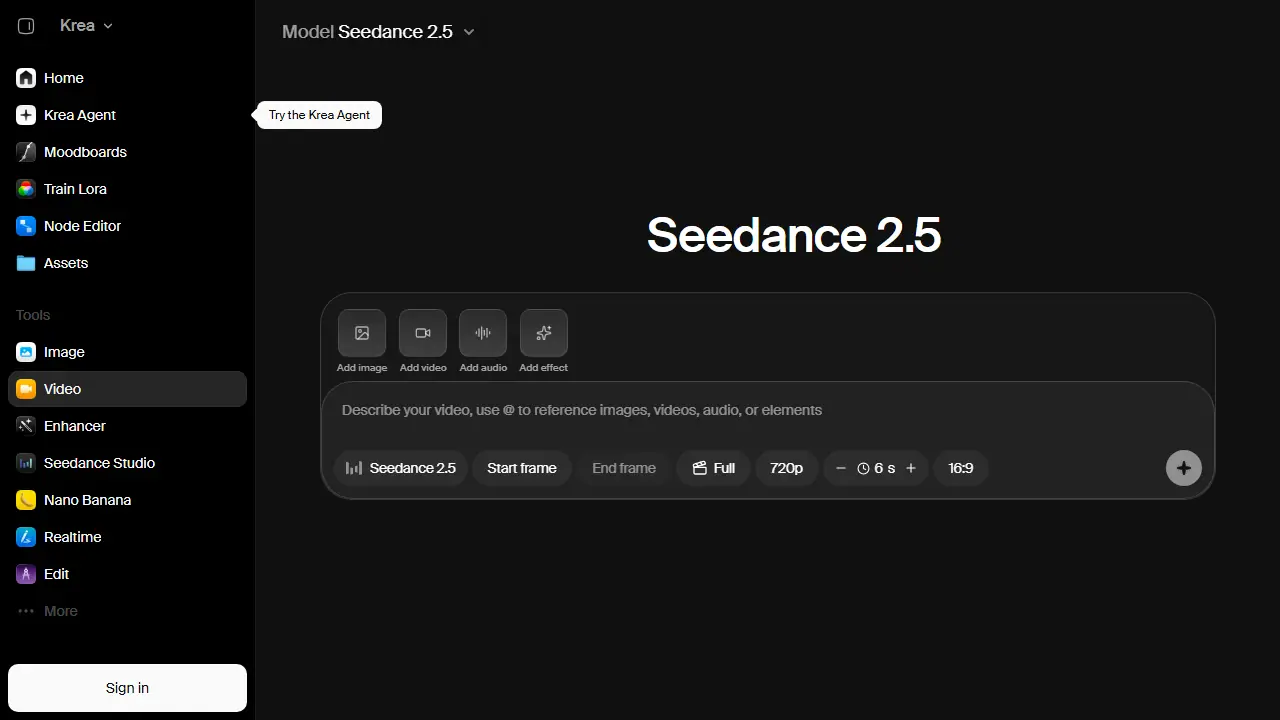The width and height of the screenshot is (1280, 720).
Task: Open the Krea workspace dropdown
Action: point(86,26)
